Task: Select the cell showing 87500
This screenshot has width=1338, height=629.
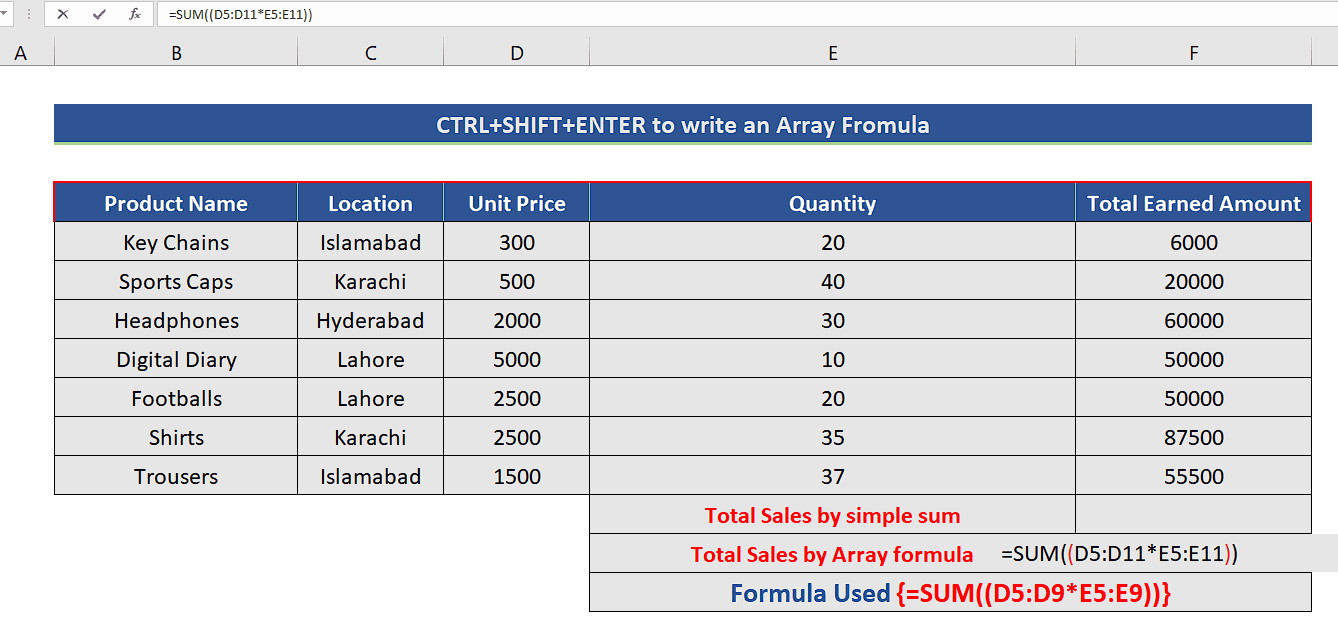Action: point(1193,436)
